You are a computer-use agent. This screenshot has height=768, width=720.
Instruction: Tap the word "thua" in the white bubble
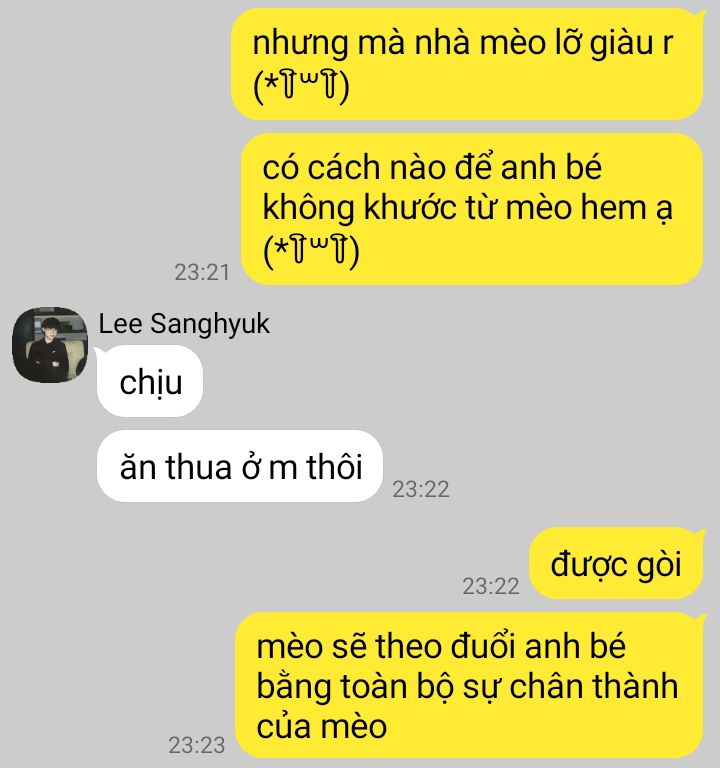(198, 467)
